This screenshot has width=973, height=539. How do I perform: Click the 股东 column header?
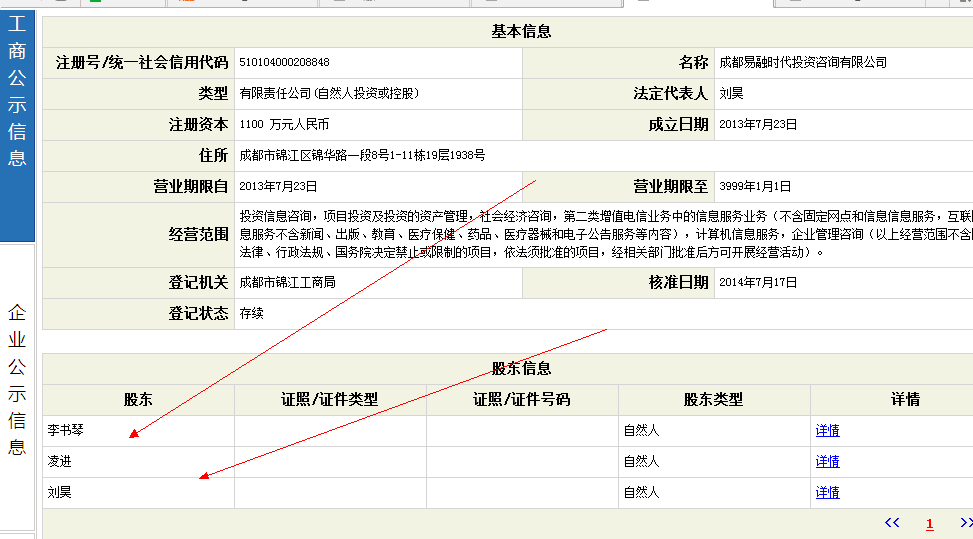(138, 399)
